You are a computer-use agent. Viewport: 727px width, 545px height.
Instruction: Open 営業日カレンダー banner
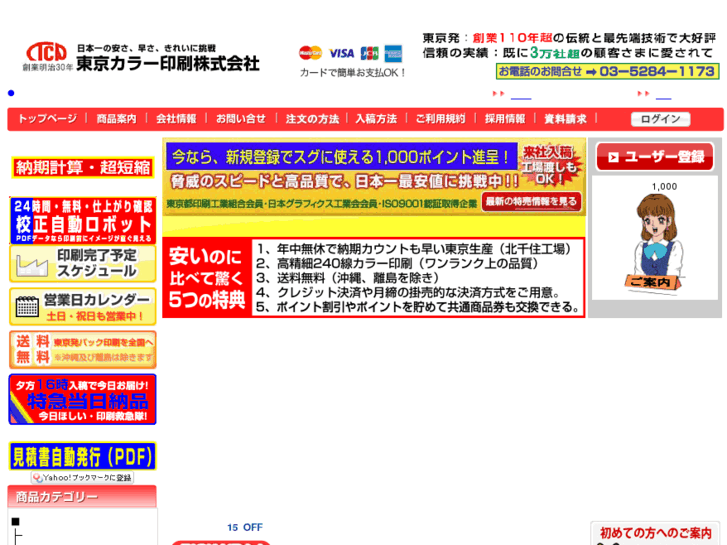pos(83,307)
